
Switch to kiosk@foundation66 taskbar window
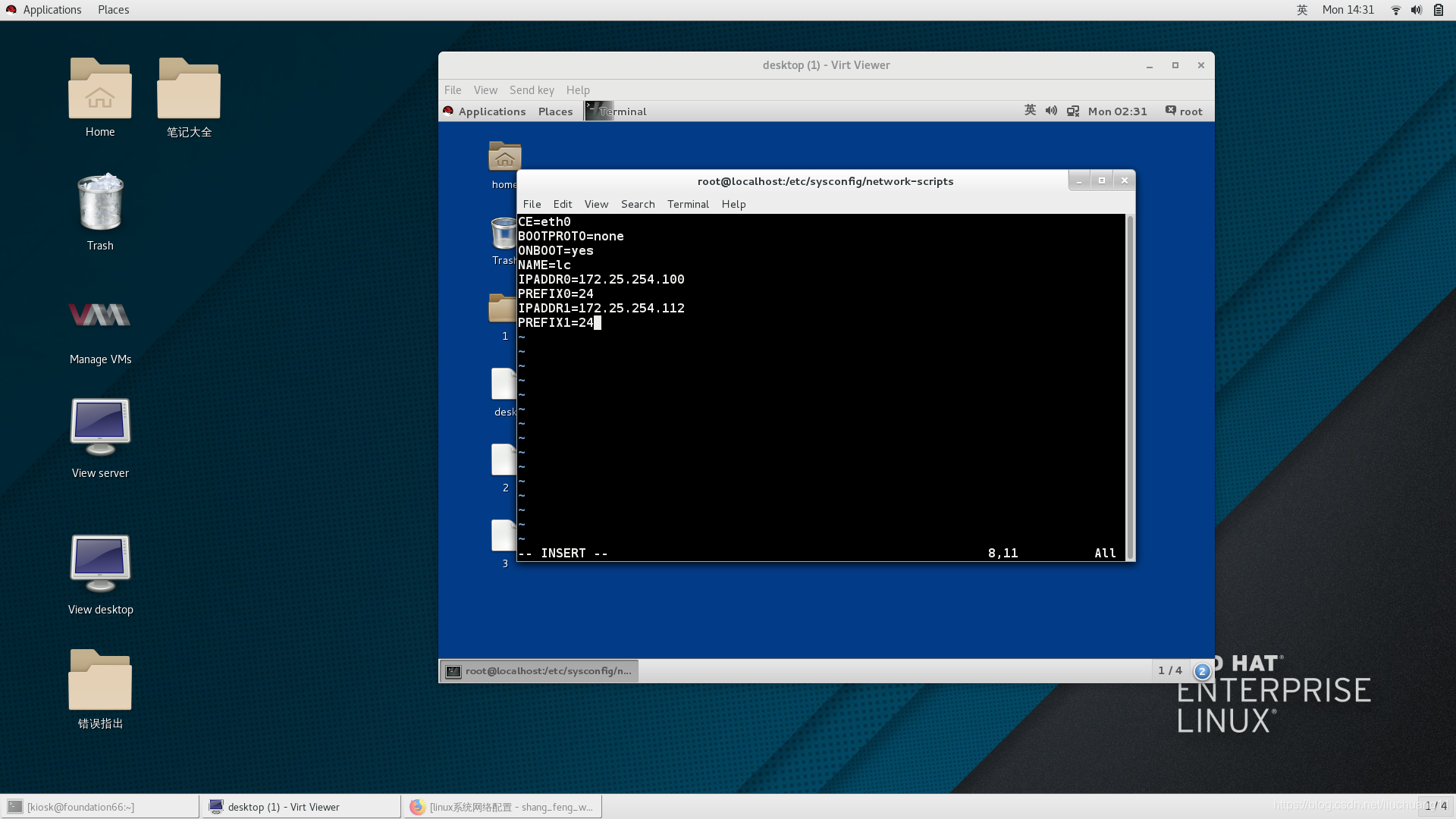pos(99,807)
